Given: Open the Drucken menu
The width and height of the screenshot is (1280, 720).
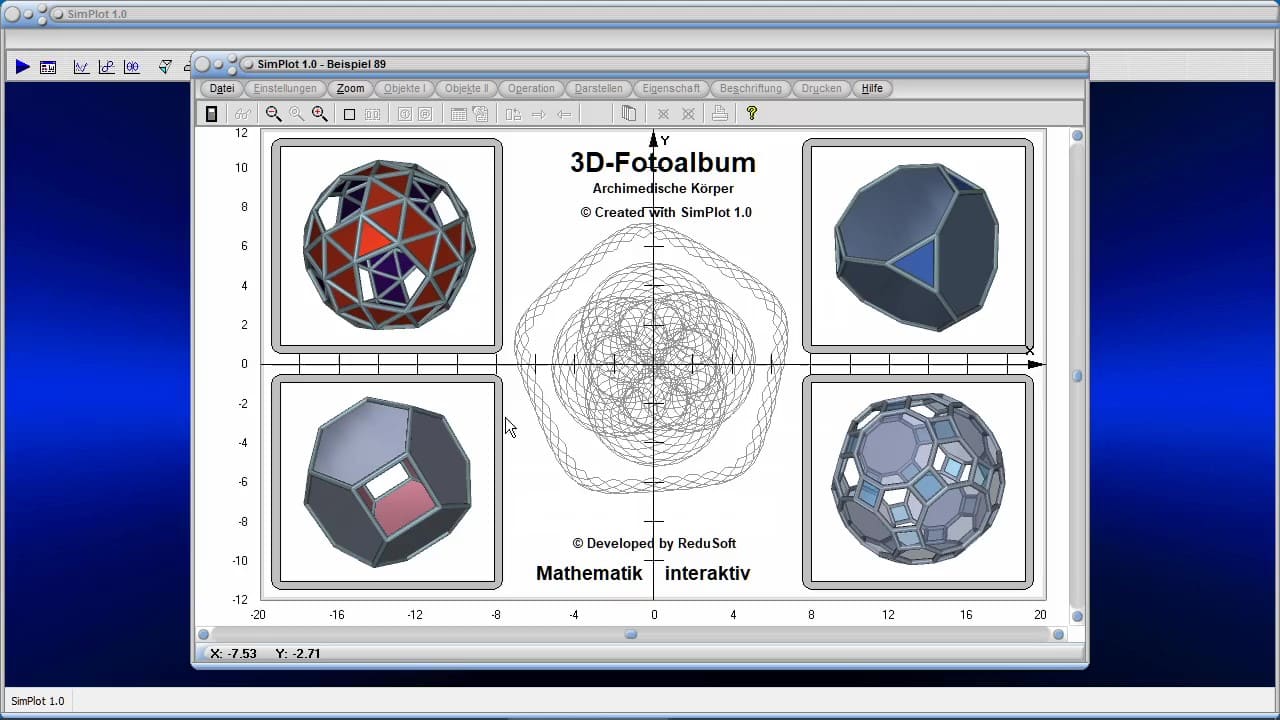Looking at the screenshot, I should point(821,89).
